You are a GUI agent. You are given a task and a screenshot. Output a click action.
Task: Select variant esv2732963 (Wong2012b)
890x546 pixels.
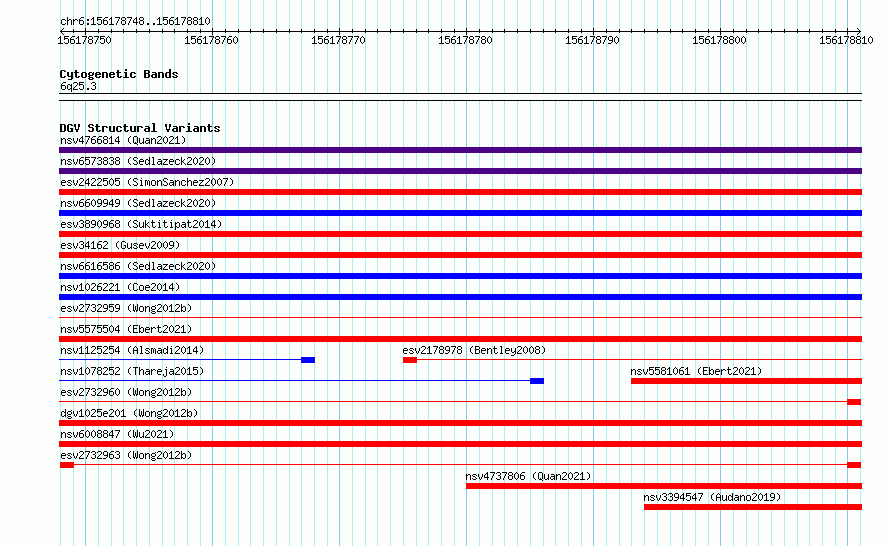(x=126, y=455)
